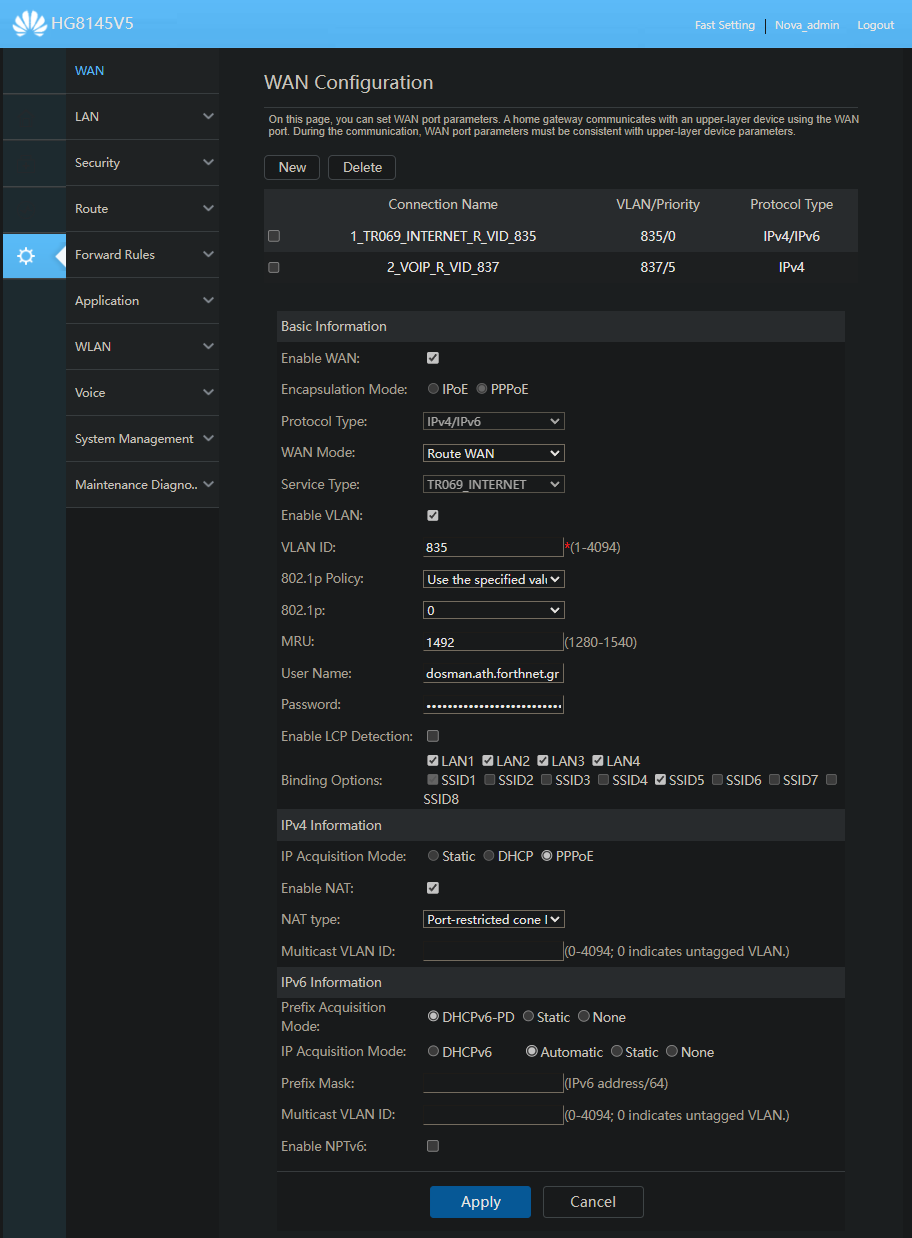Screen dimensions: 912x1238
Task: Toggle the SSID1 binding checkbox
Action: click(433, 780)
